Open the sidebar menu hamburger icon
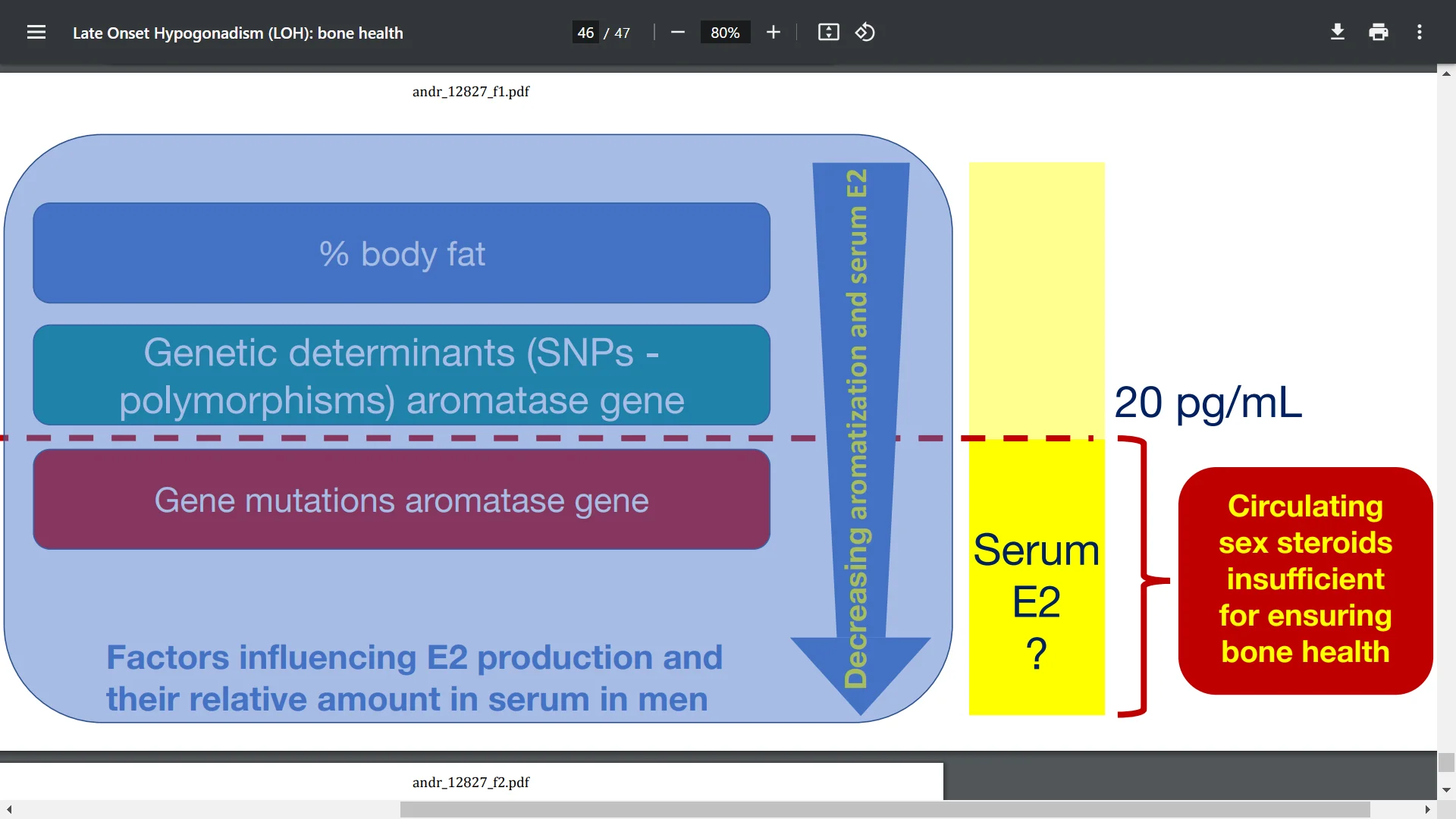The height and width of the screenshot is (819, 1456). 36,33
